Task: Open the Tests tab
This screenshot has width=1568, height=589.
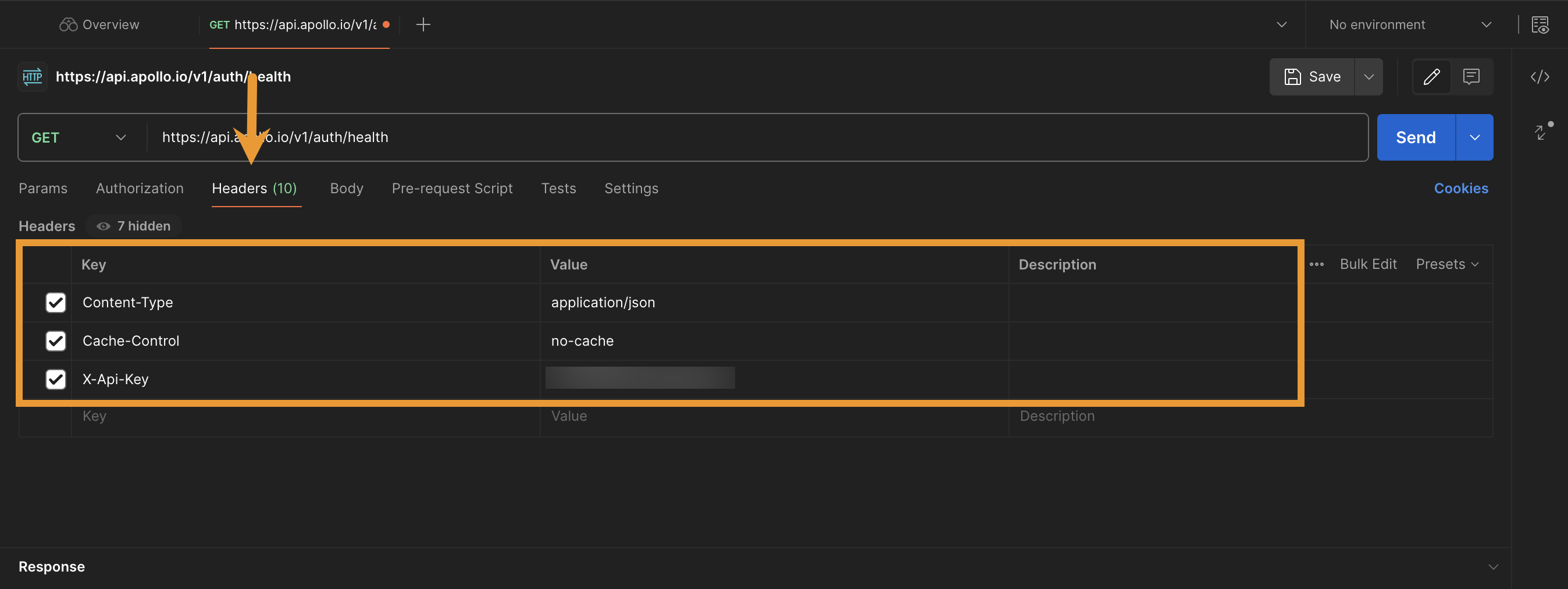Action: [x=558, y=188]
